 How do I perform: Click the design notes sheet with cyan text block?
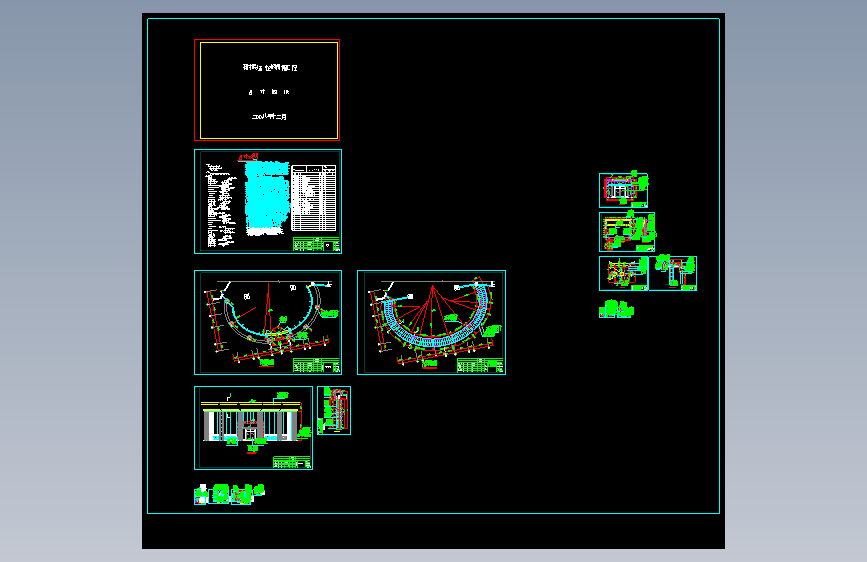pos(268,201)
